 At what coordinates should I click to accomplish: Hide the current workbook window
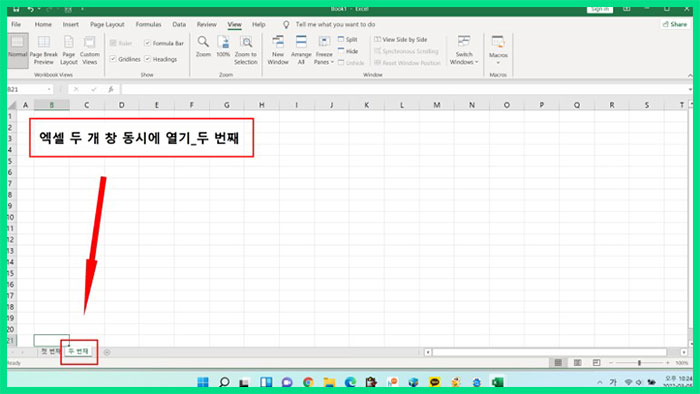(x=348, y=51)
